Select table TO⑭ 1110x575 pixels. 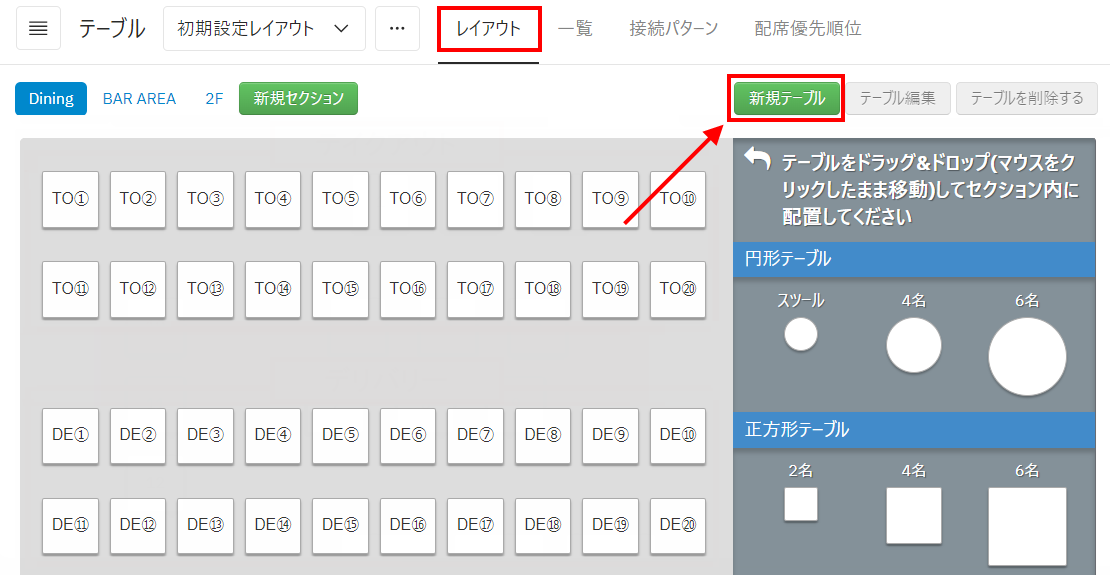coord(273,290)
